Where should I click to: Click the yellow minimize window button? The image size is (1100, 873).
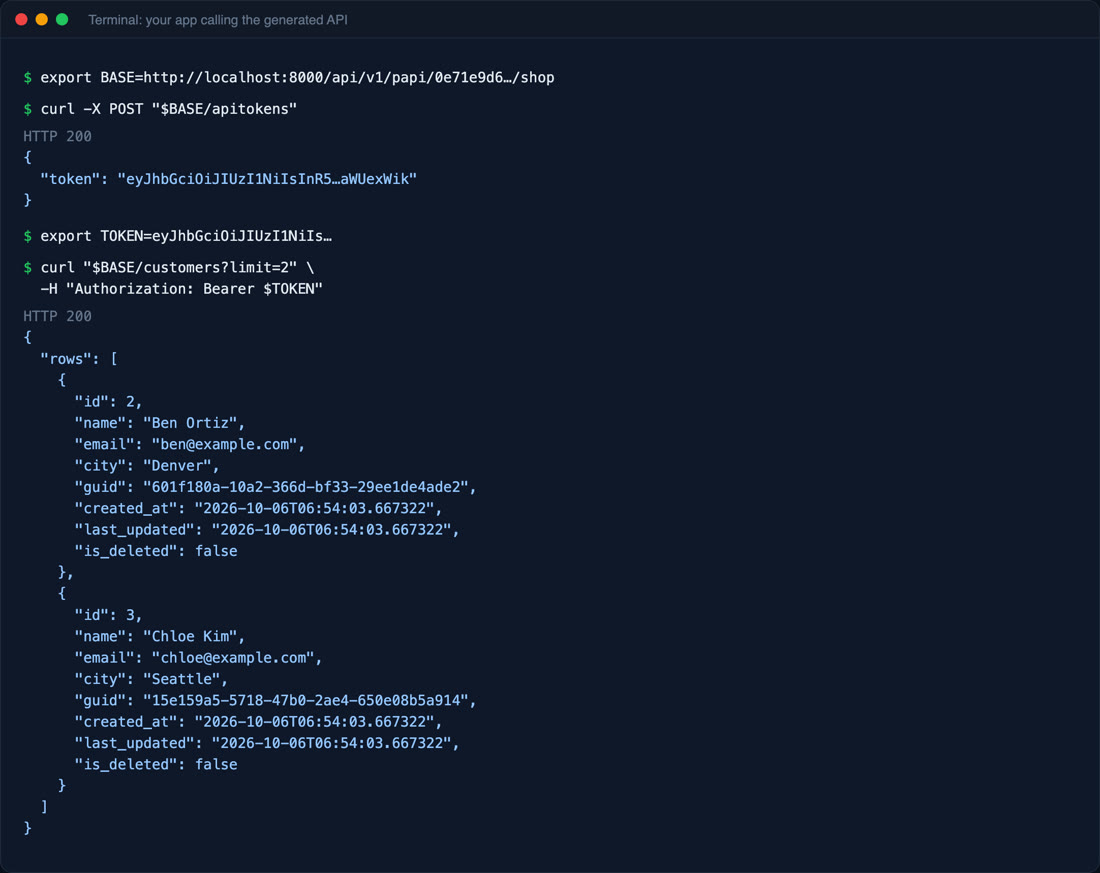point(41,20)
